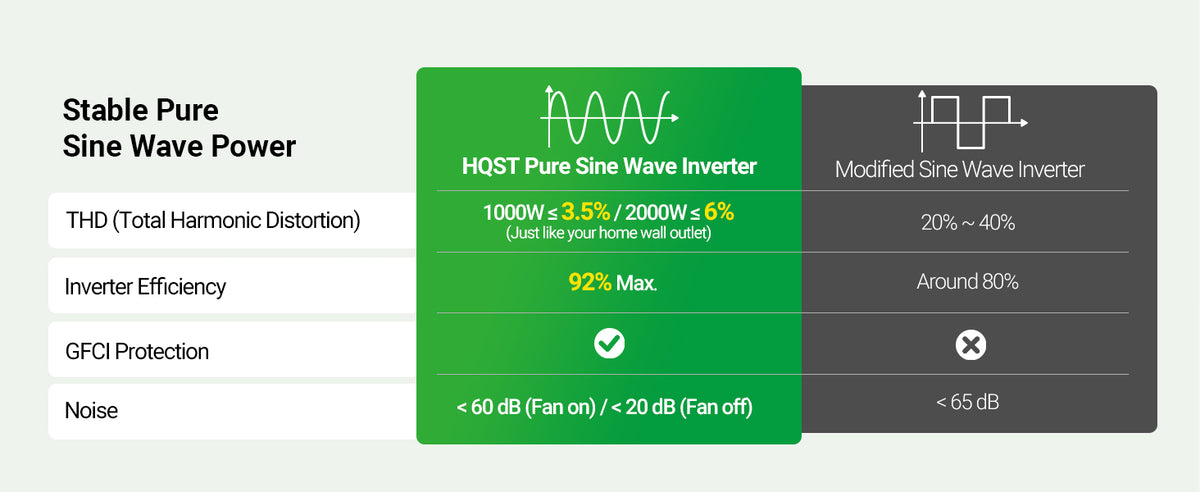Click the Noise row label

91,410
